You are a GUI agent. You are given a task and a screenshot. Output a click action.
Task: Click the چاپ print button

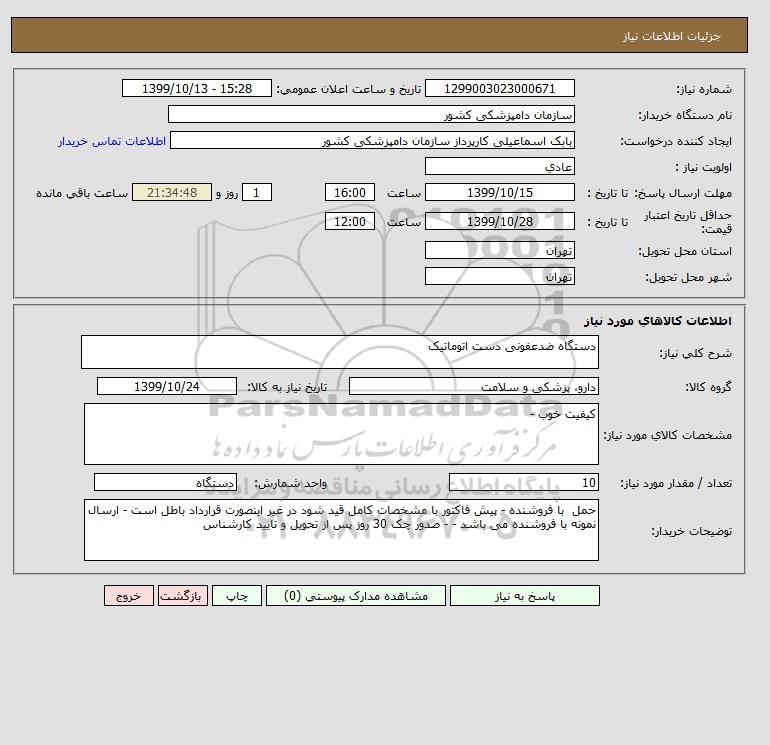tap(237, 595)
